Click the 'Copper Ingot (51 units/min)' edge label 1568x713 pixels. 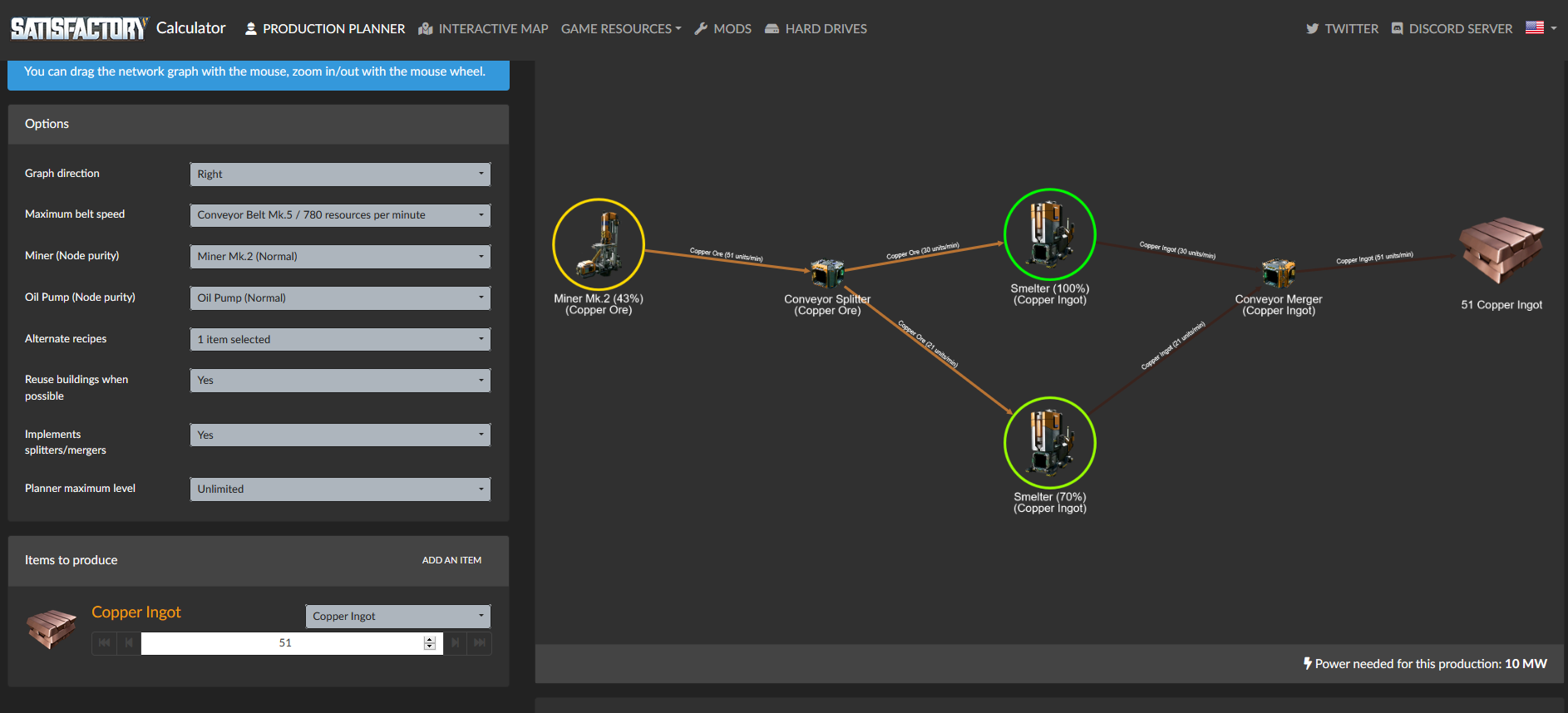[1374, 258]
